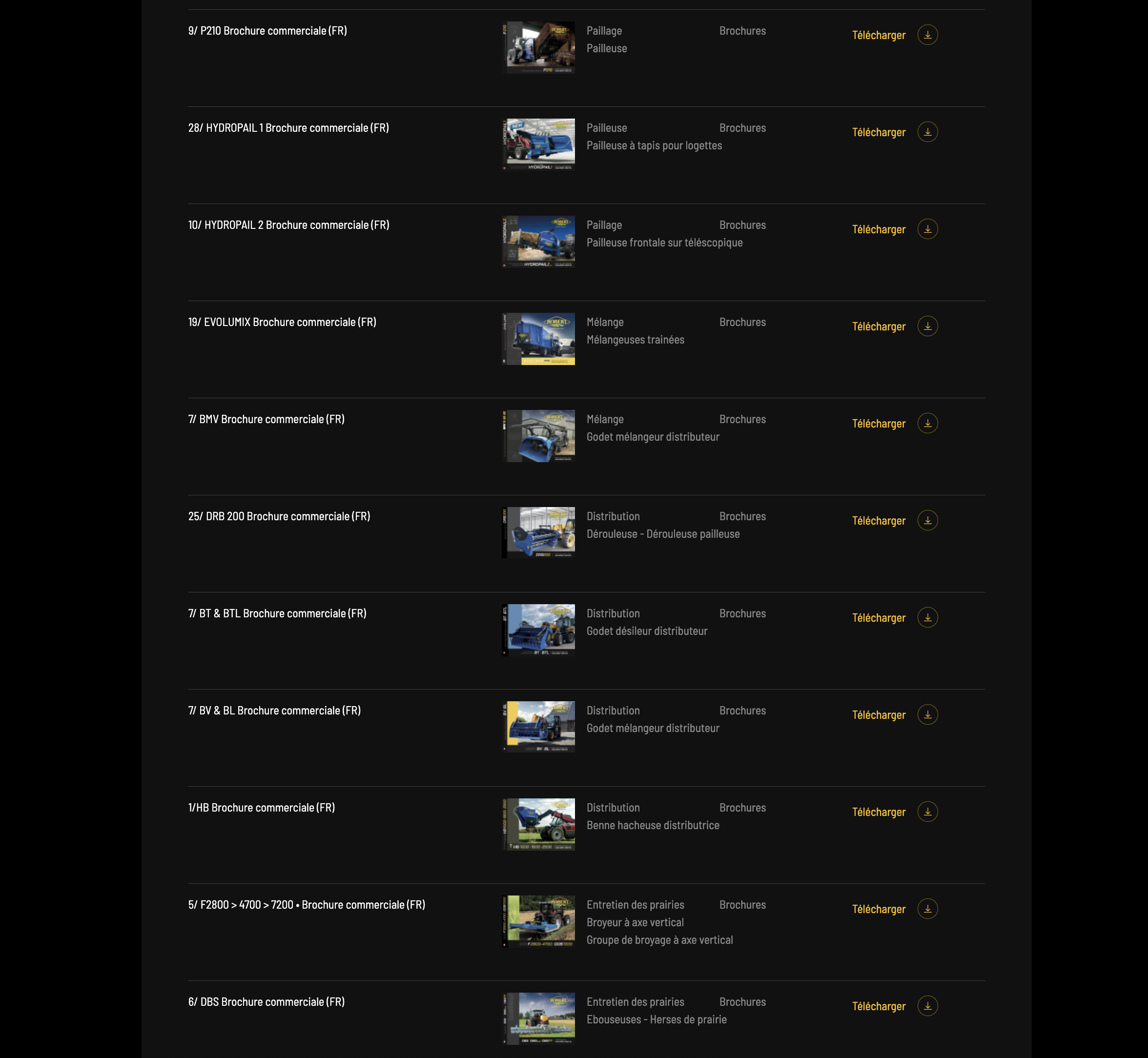1148x1058 pixels.
Task: Click download icon for BT & BTL brochure
Action: pyautogui.click(x=927, y=618)
